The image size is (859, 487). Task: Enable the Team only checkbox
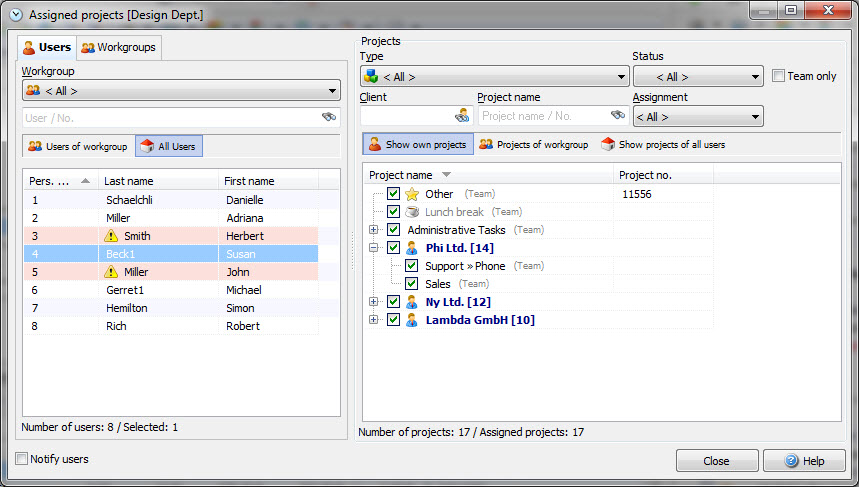point(780,76)
